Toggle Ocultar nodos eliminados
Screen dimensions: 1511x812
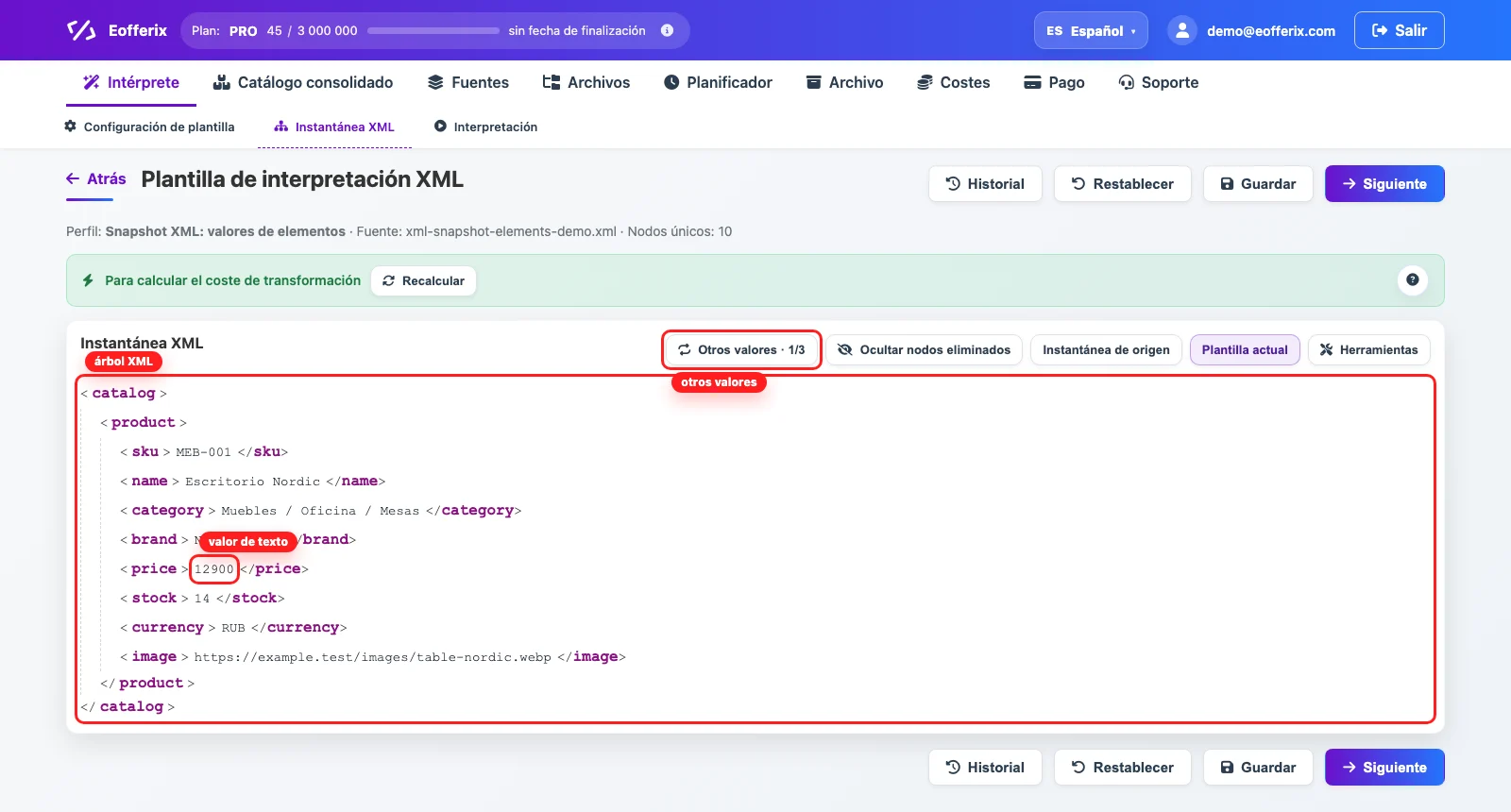tap(925, 349)
